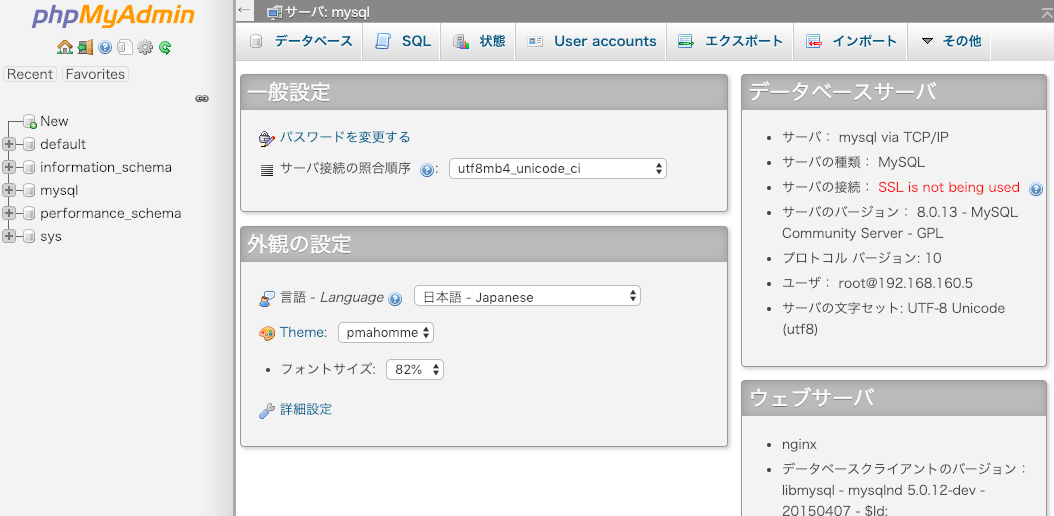
Task: Click database icon next to information_schema
Action: [29, 167]
